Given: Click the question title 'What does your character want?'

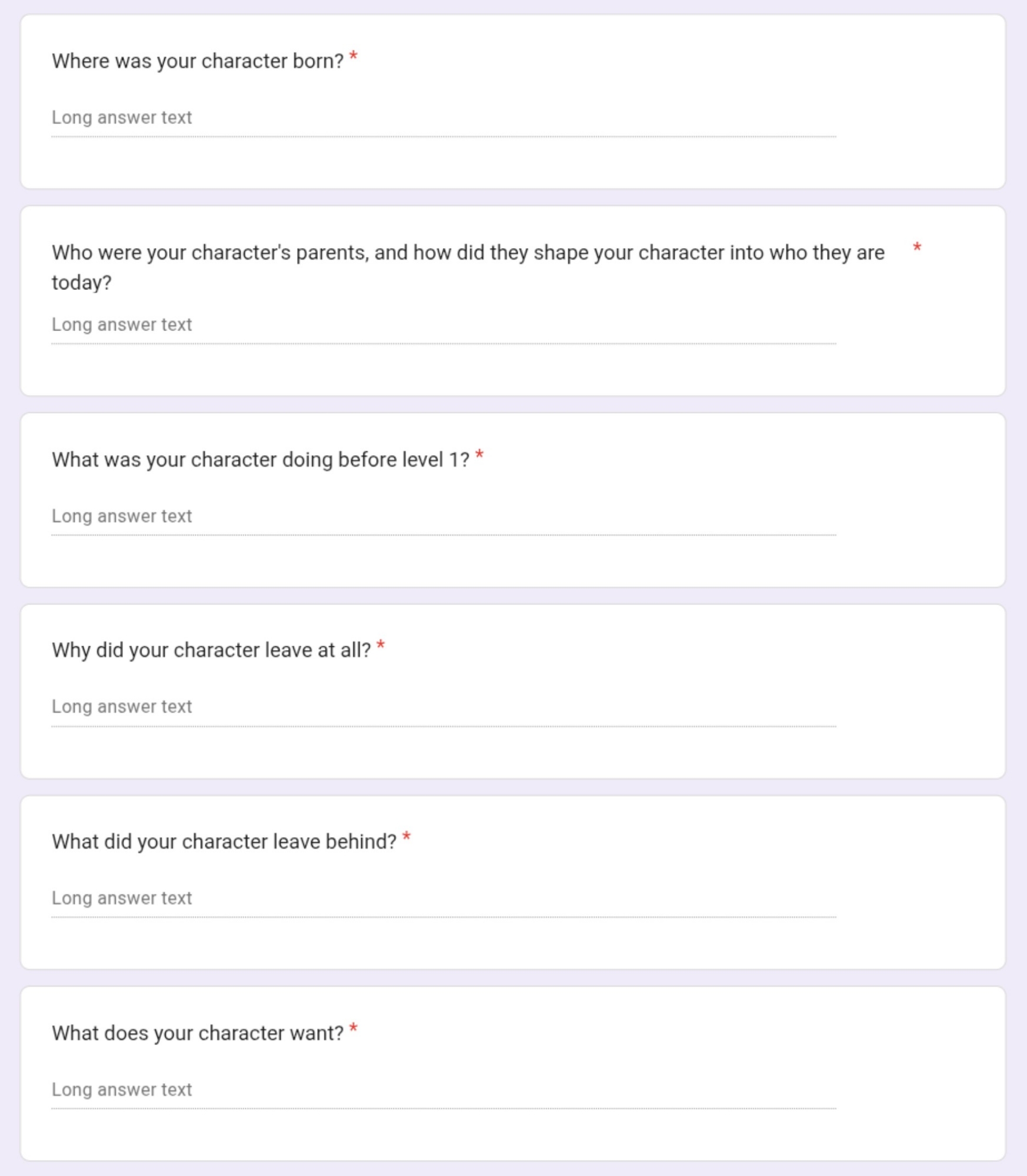Looking at the screenshot, I should coord(197,1033).
